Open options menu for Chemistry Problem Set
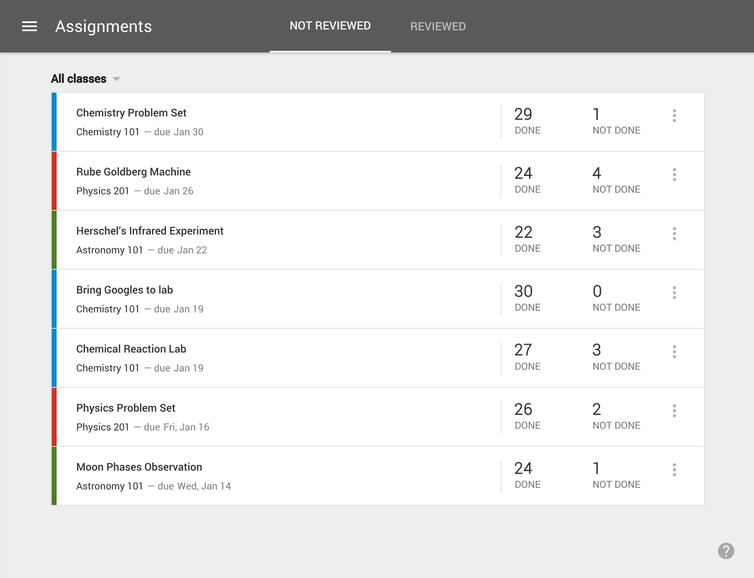 tap(674, 116)
